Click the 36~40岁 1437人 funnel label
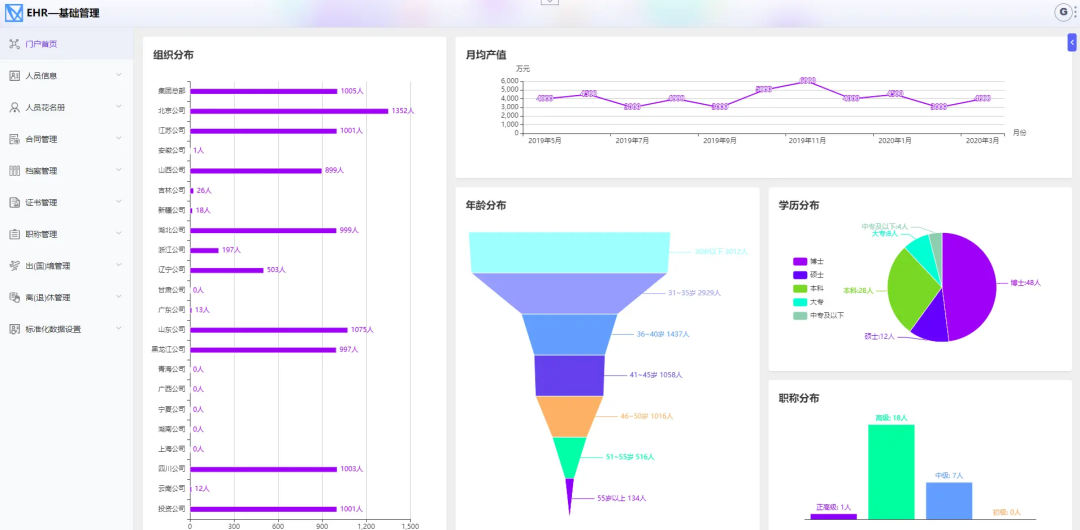Image resolution: width=1080 pixels, height=530 pixels. 663,334
